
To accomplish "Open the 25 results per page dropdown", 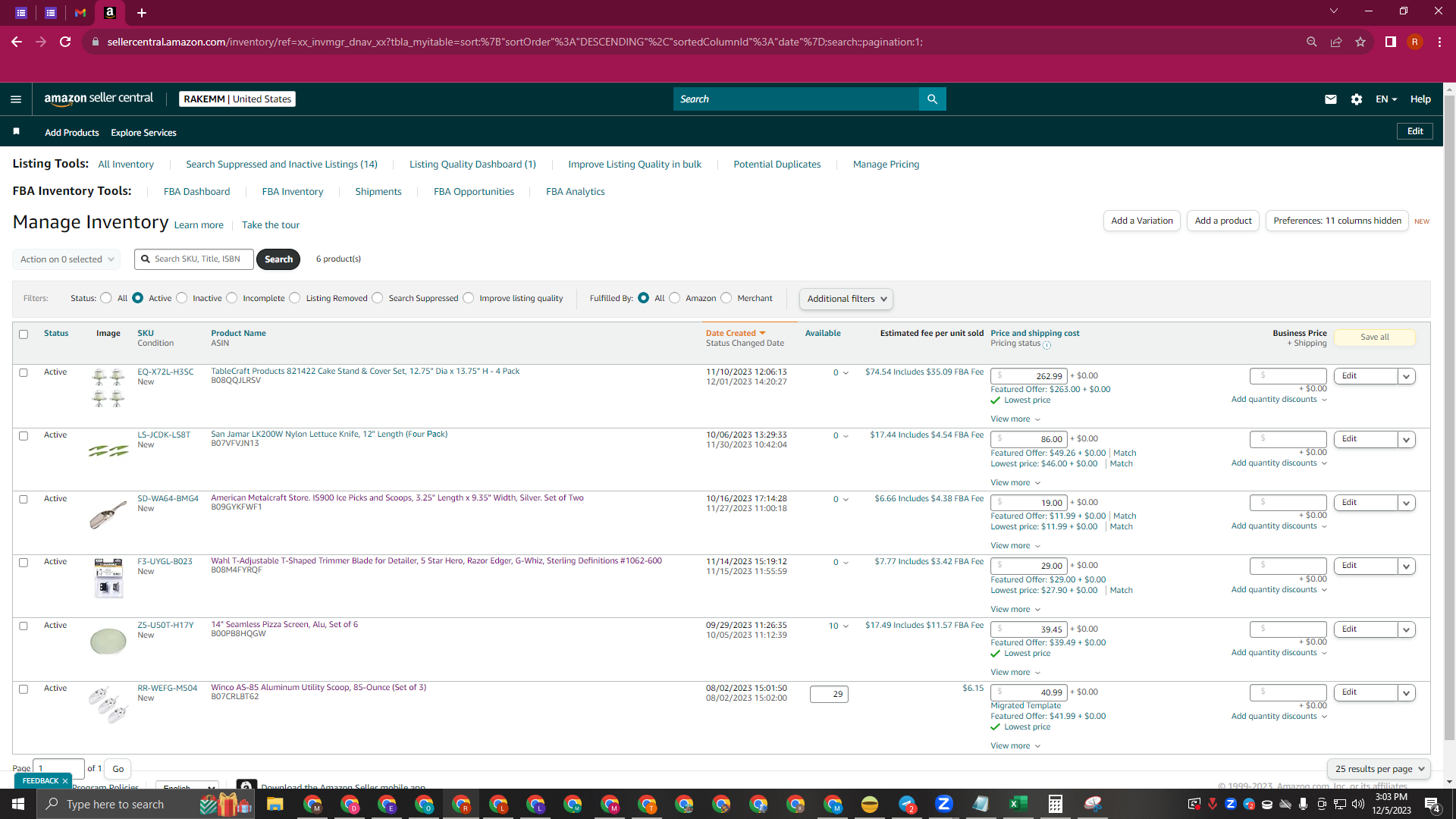I will (1379, 769).
